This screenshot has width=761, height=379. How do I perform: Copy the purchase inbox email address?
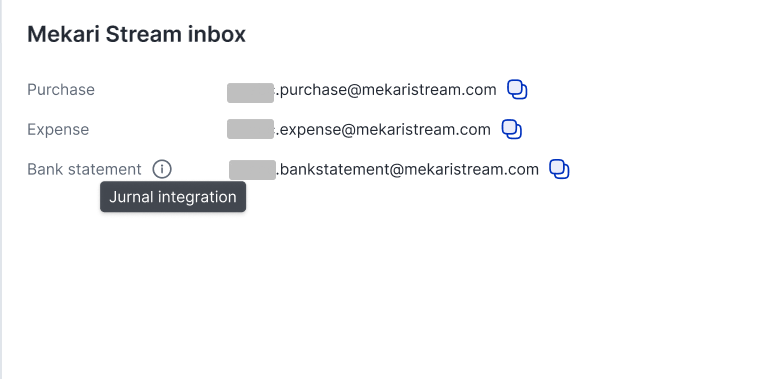click(517, 90)
